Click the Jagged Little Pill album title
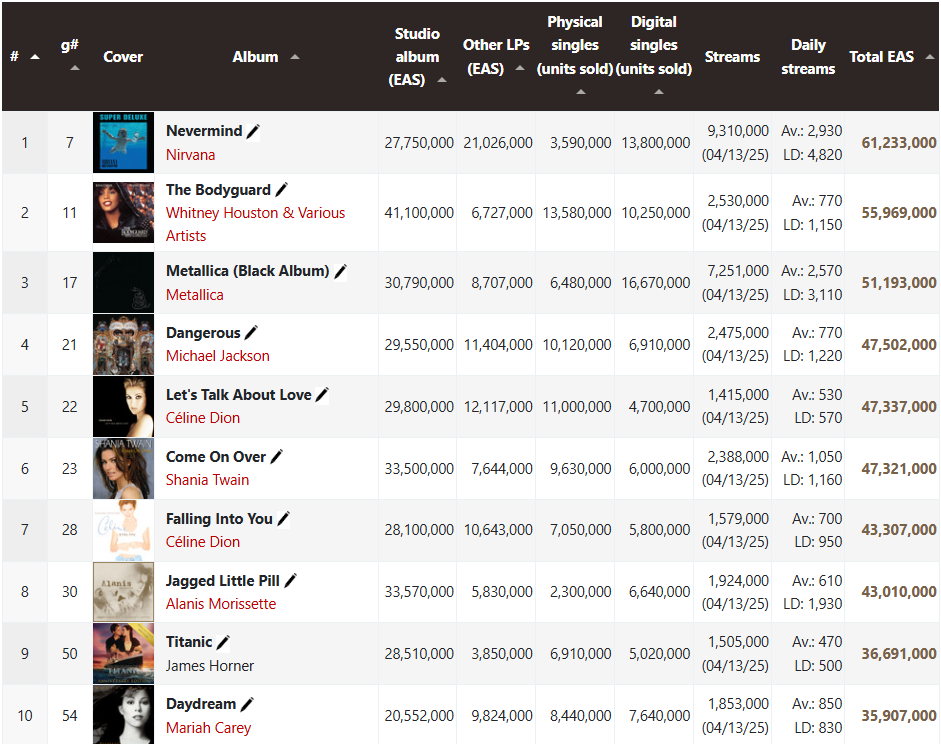 (223, 580)
